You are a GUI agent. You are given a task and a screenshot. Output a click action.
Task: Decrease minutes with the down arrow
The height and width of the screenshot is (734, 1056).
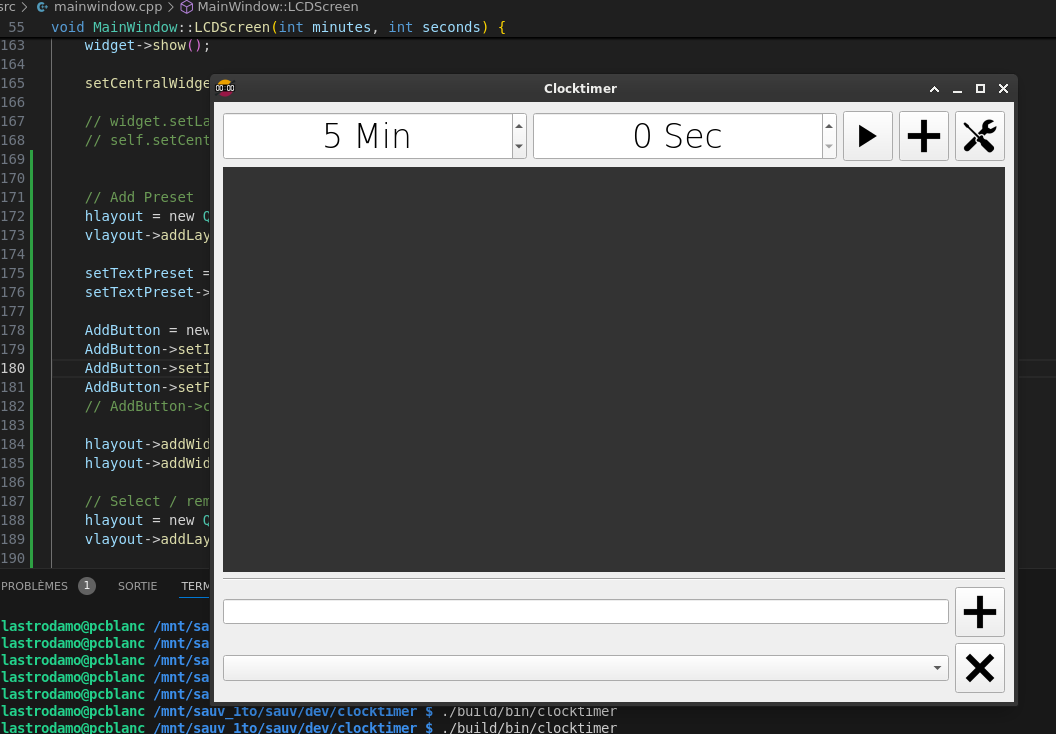click(519, 146)
